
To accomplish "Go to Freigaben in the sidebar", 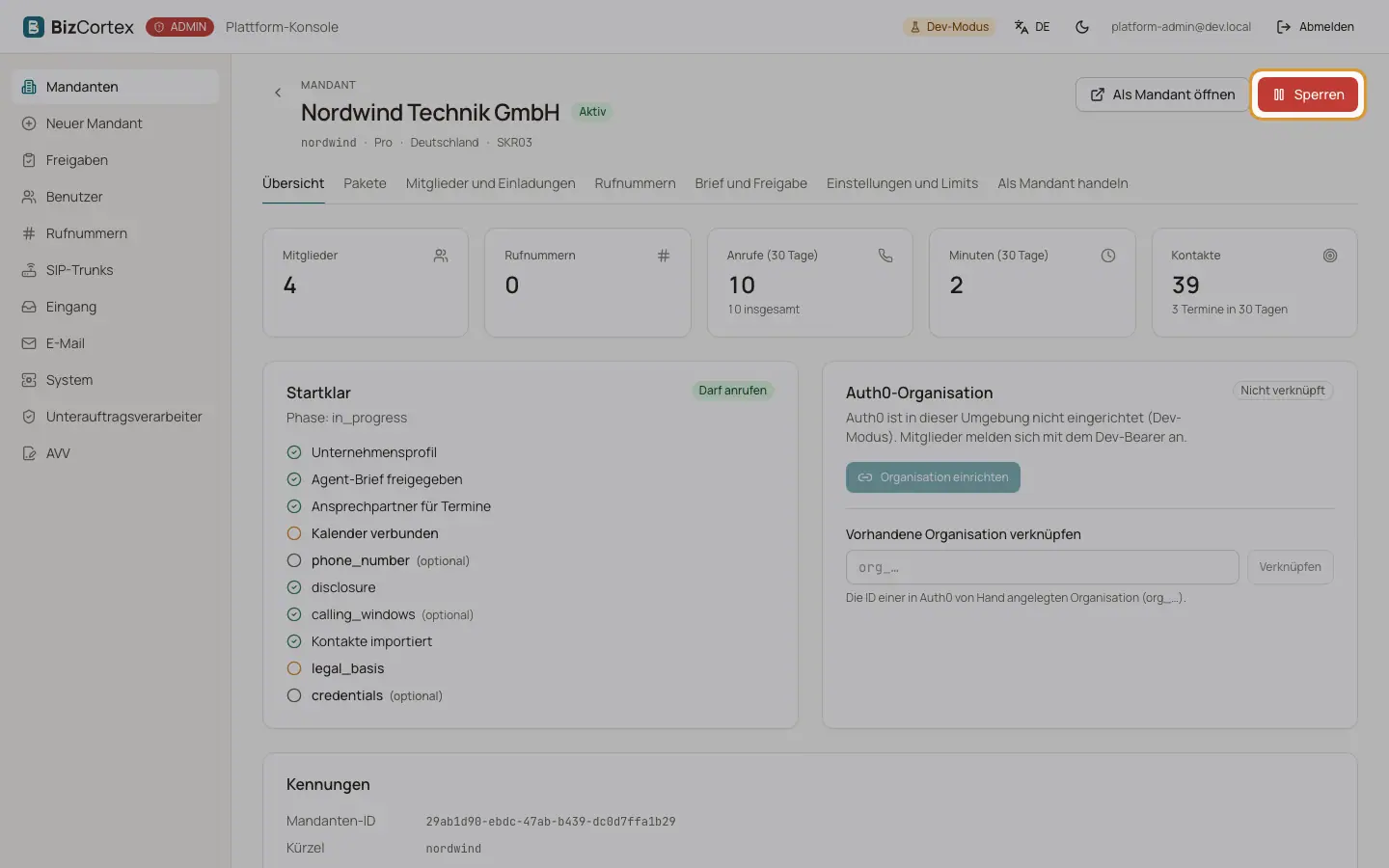I will point(116,160).
